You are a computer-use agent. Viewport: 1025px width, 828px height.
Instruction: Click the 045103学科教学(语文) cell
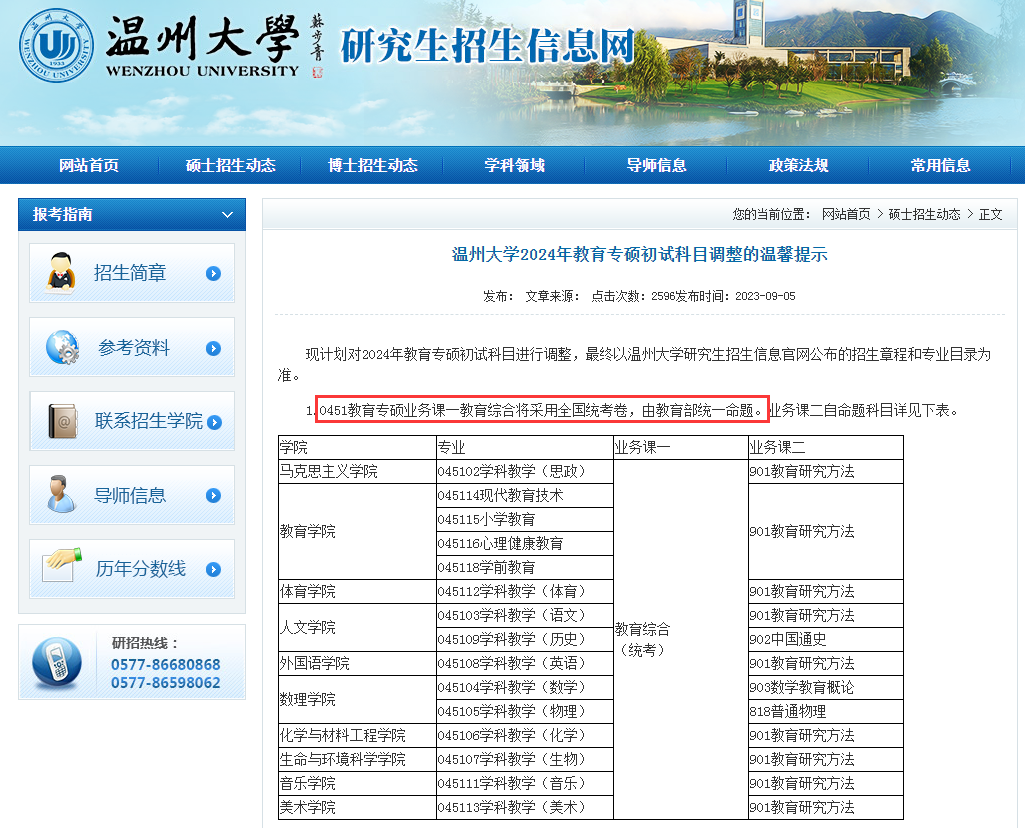pyautogui.click(x=525, y=615)
